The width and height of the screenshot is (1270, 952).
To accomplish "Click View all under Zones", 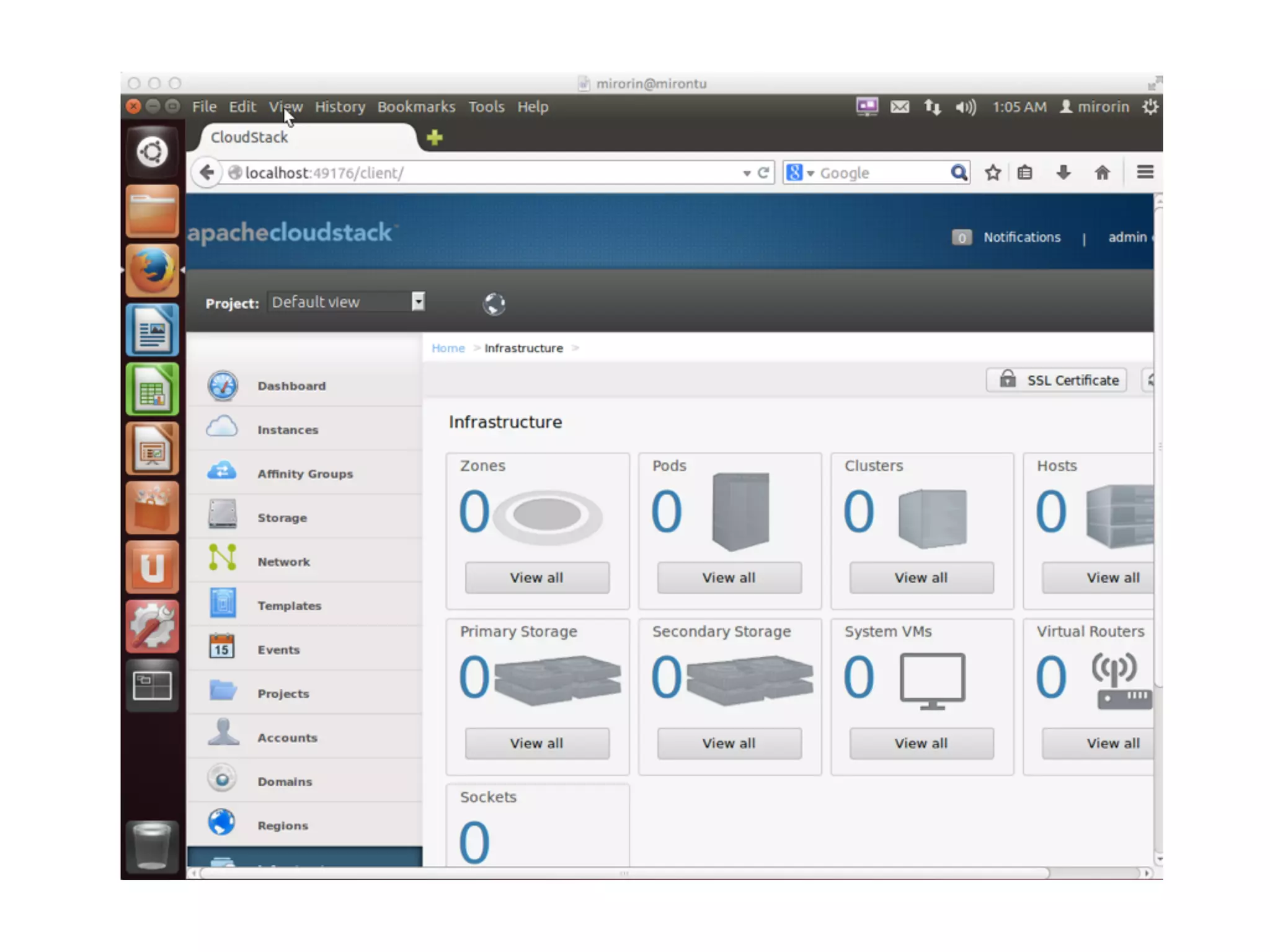I will [x=536, y=578].
